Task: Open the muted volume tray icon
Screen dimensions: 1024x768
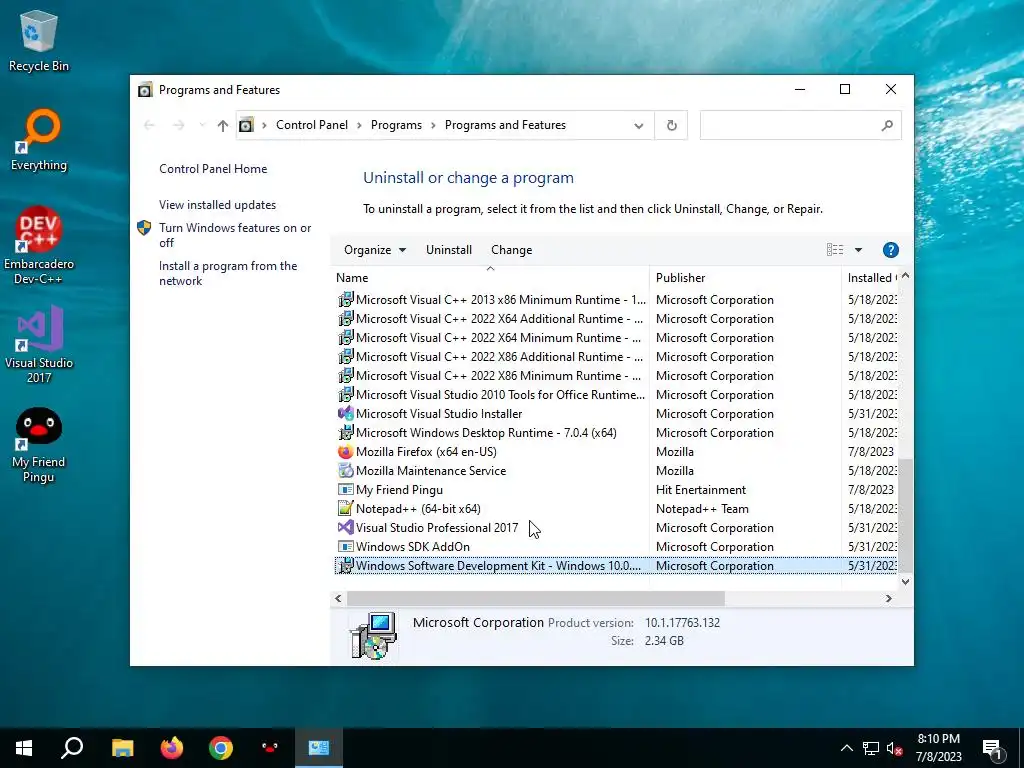Action: [895, 748]
